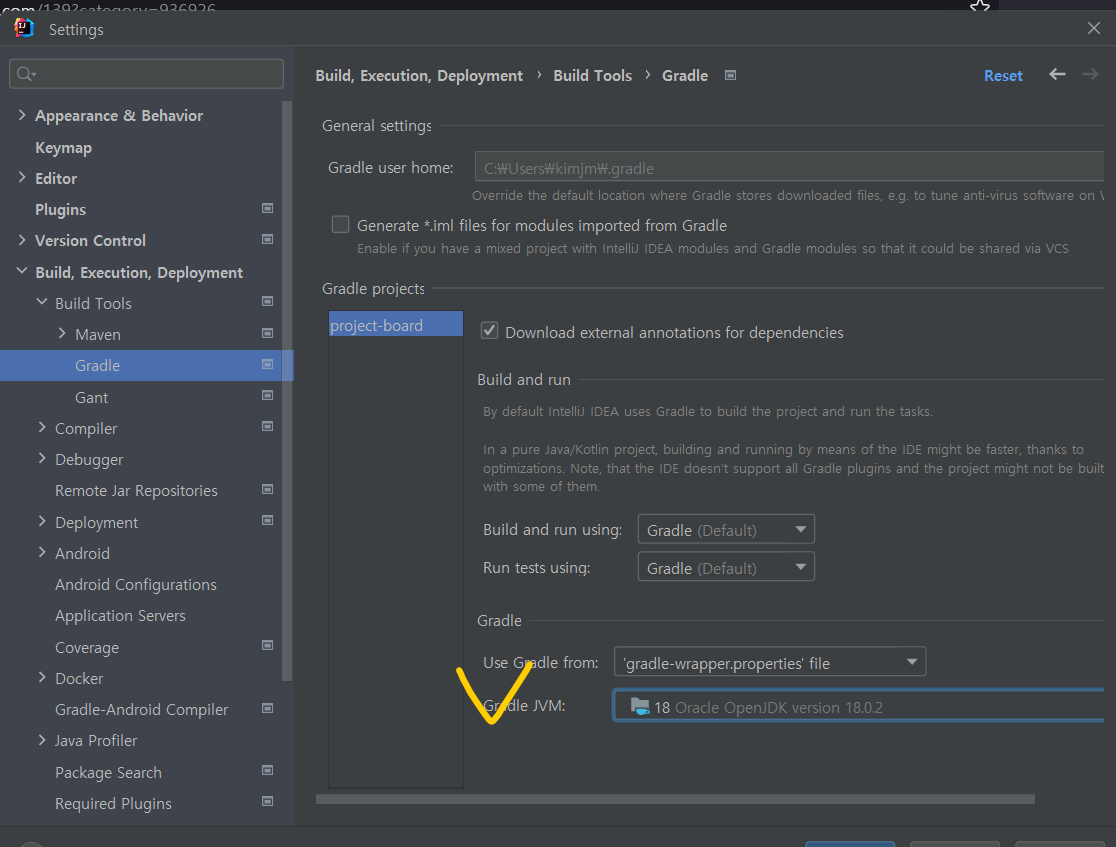Expand the Docker node

[x=42, y=678]
